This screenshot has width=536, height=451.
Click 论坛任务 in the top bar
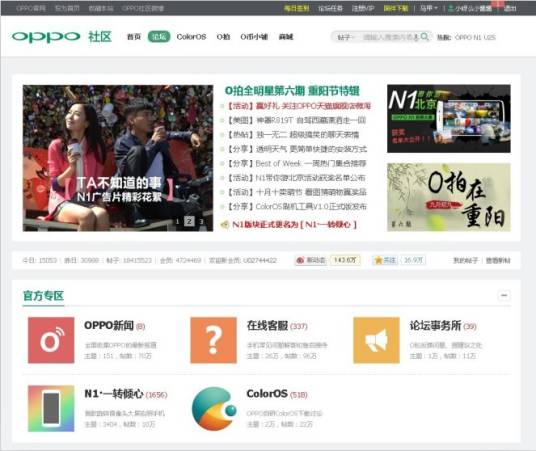coord(330,8)
